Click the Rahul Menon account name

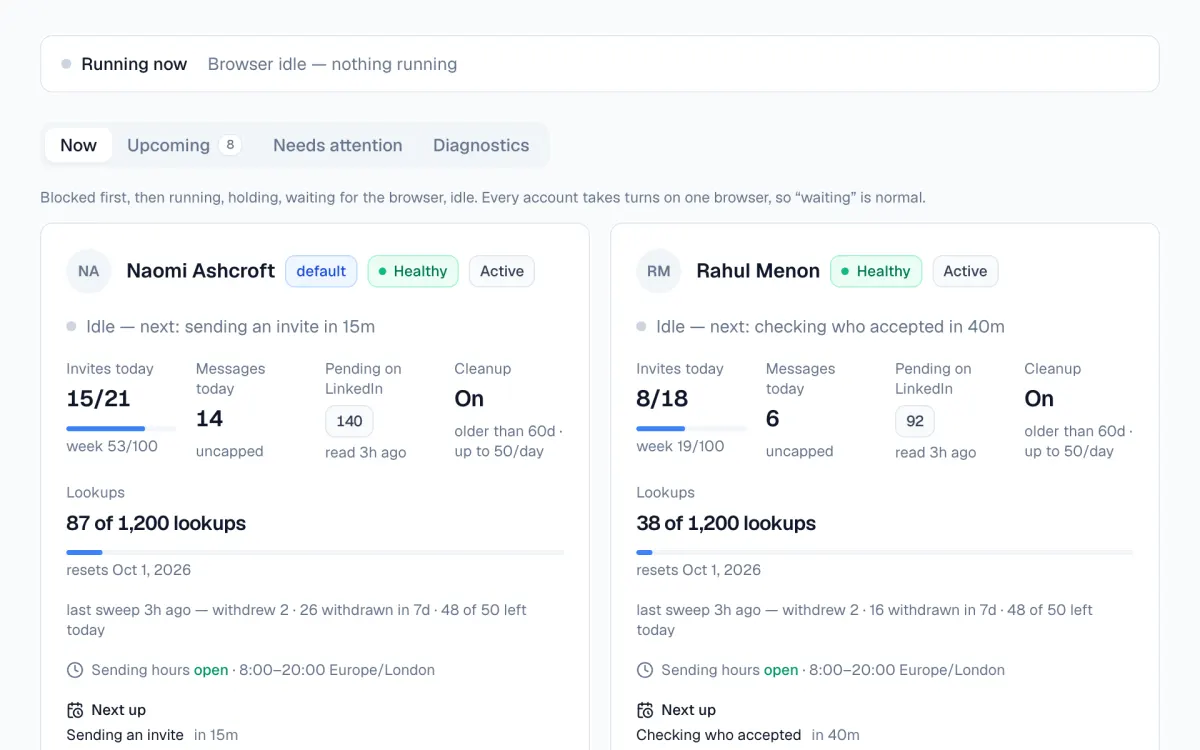[758, 271]
